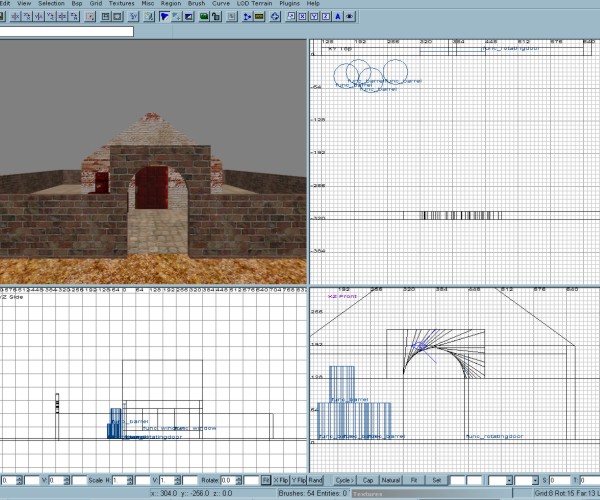Viewport: 600px width, 500px height.
Task: Open the Curve menu
Action: (x=221, y=3)
